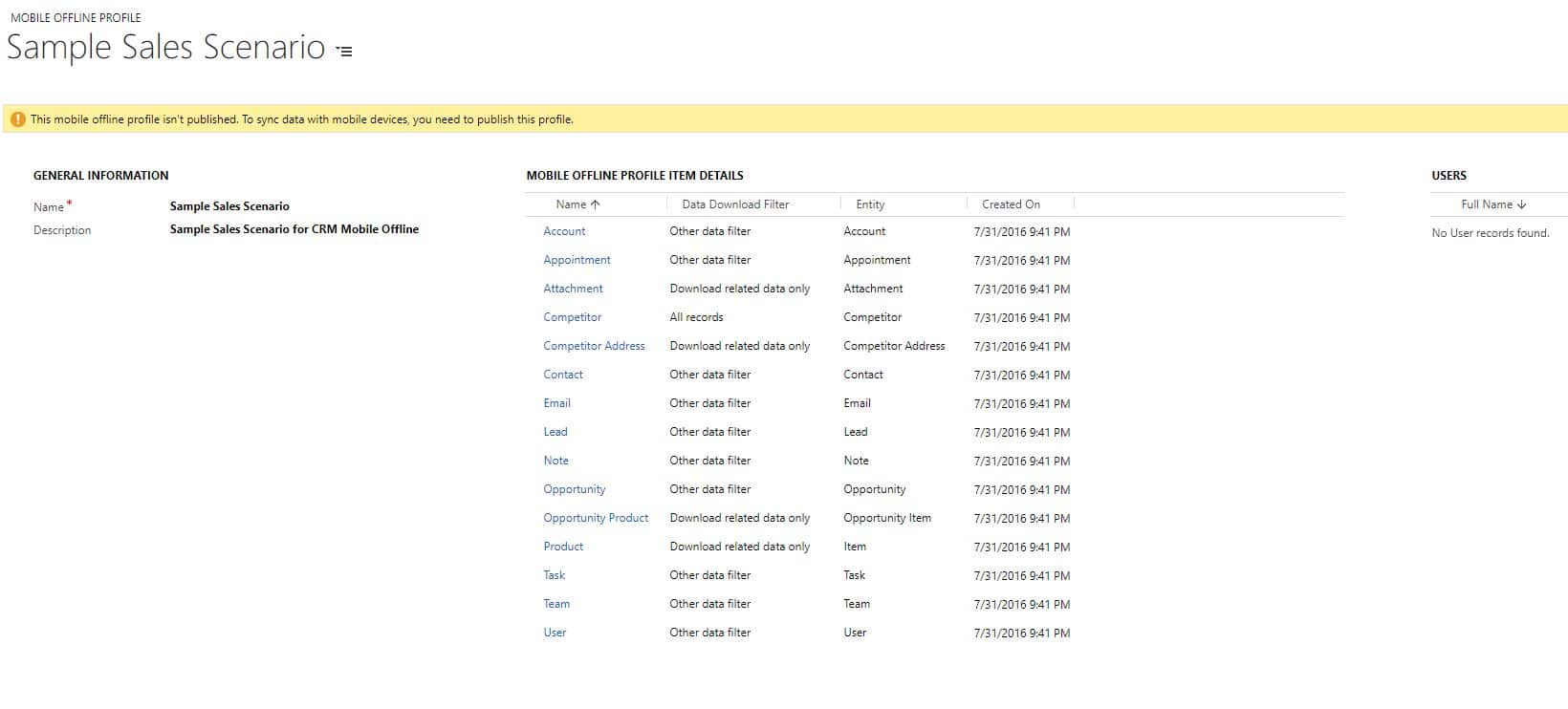
Task: Open the Account profile item link
Action: point(564,231)
